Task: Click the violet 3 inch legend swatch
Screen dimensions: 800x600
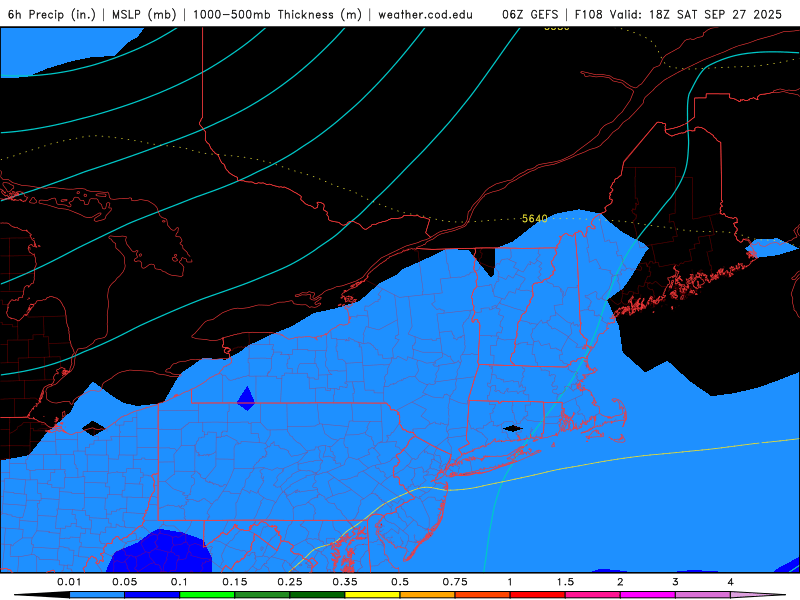Action: pos(703,595)
